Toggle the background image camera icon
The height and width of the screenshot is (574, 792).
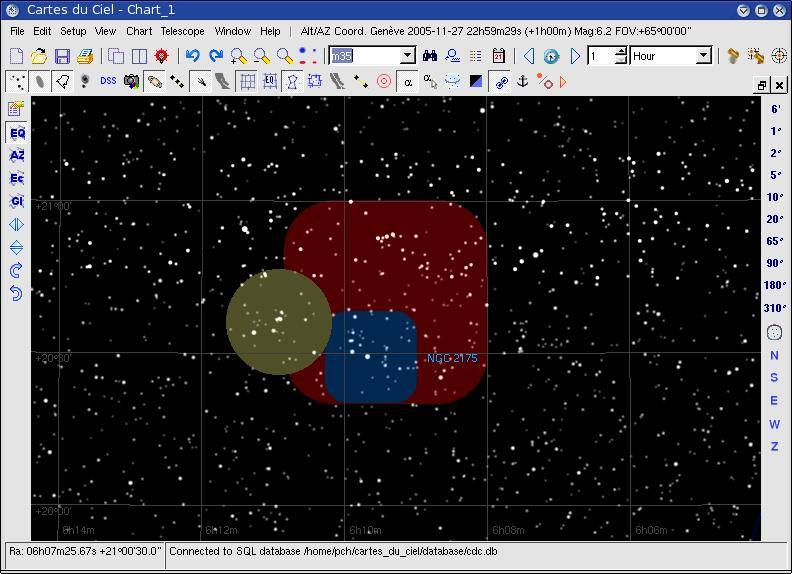click(x=131, y=81)
